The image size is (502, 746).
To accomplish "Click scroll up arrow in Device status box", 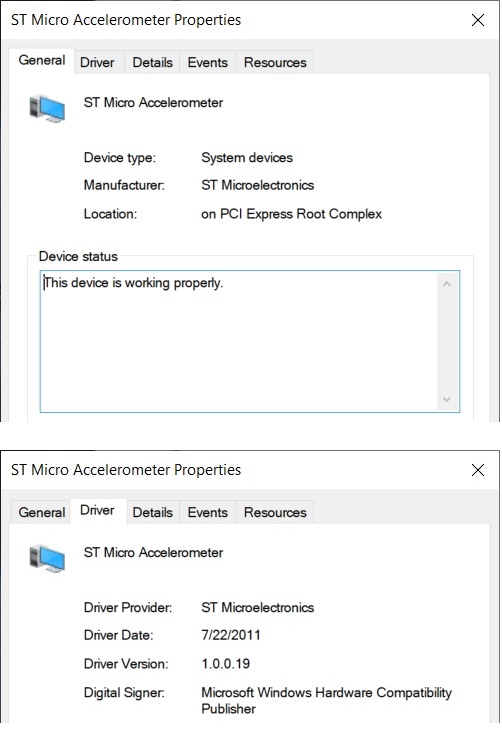I will tap(446, 284).
